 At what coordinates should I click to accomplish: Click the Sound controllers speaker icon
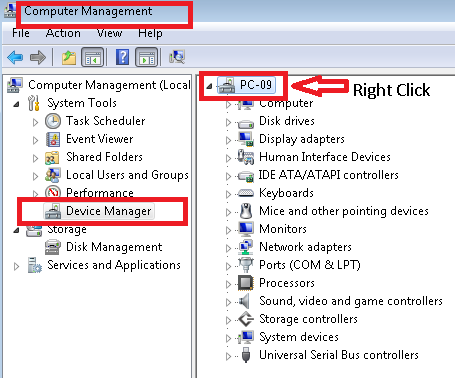(245, 301)
